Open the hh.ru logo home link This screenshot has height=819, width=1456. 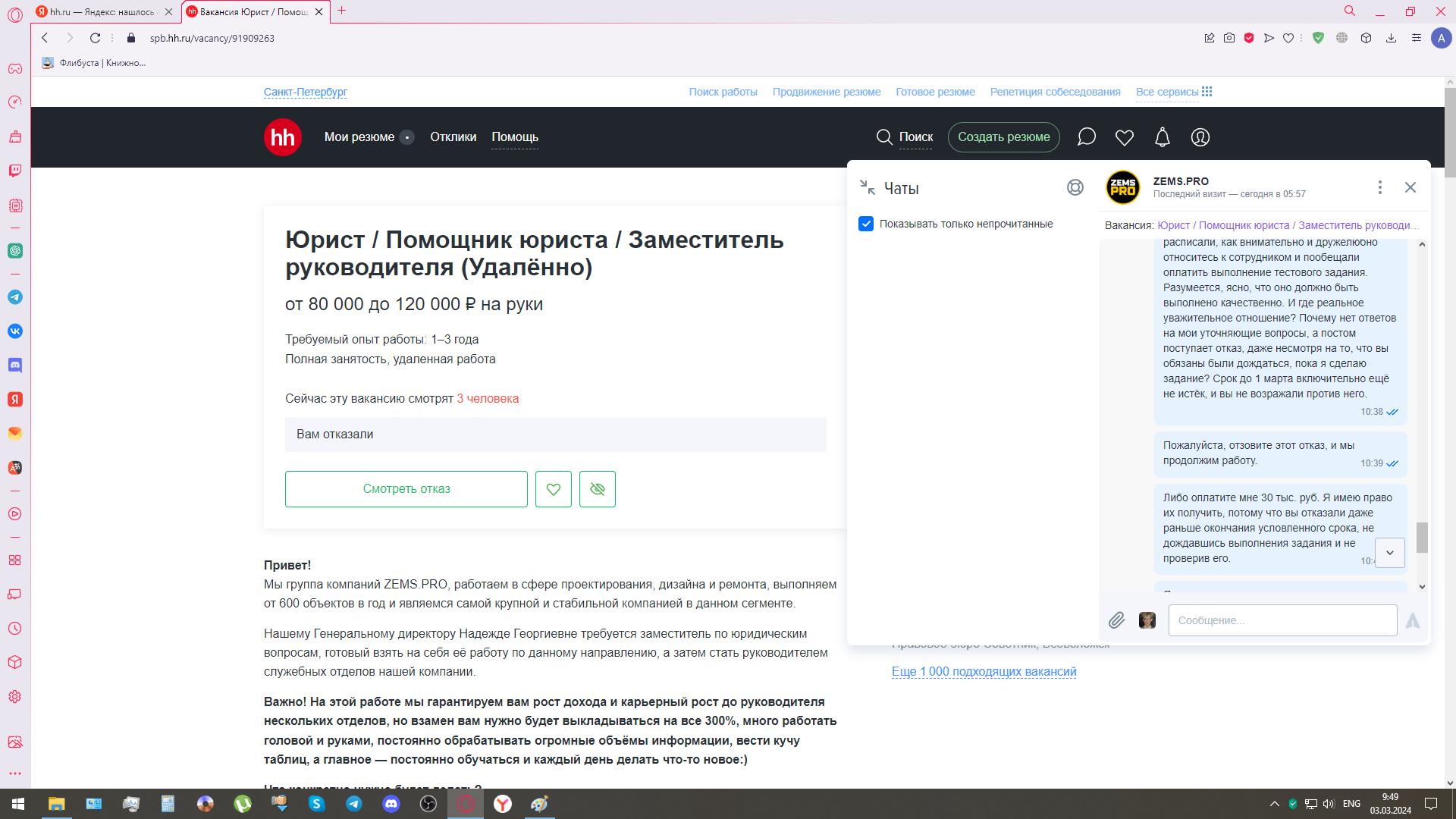pyautogui.click(x=283, y=137)
